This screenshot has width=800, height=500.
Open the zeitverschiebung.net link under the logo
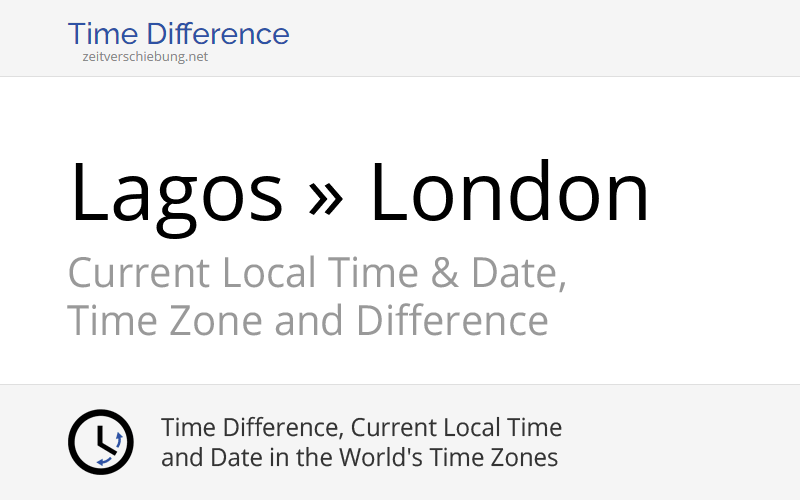click(x=145, y=57)
